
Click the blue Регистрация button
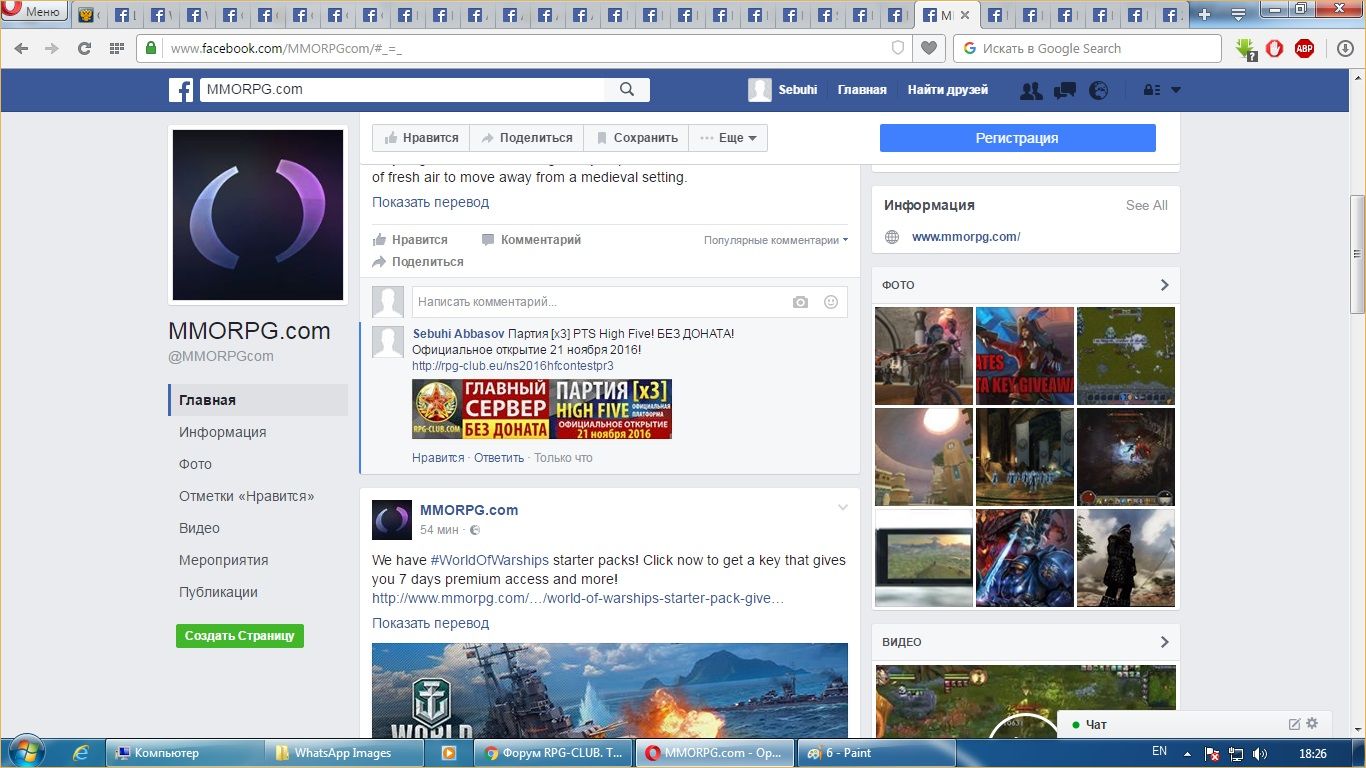point(1017,138)
